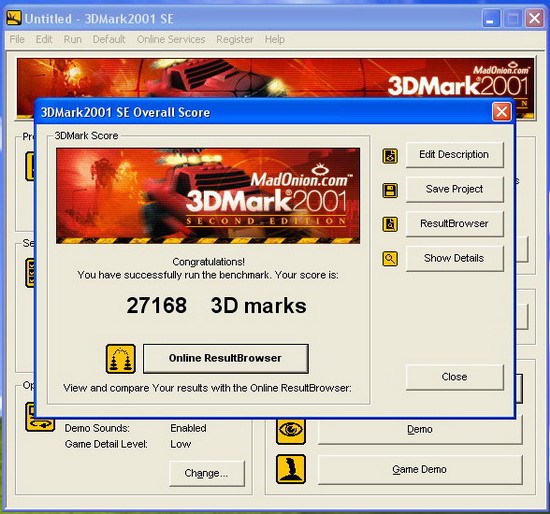Open the ResultBrowser button
The height and width of the screenshot is (514, 550).
(454, 223)
